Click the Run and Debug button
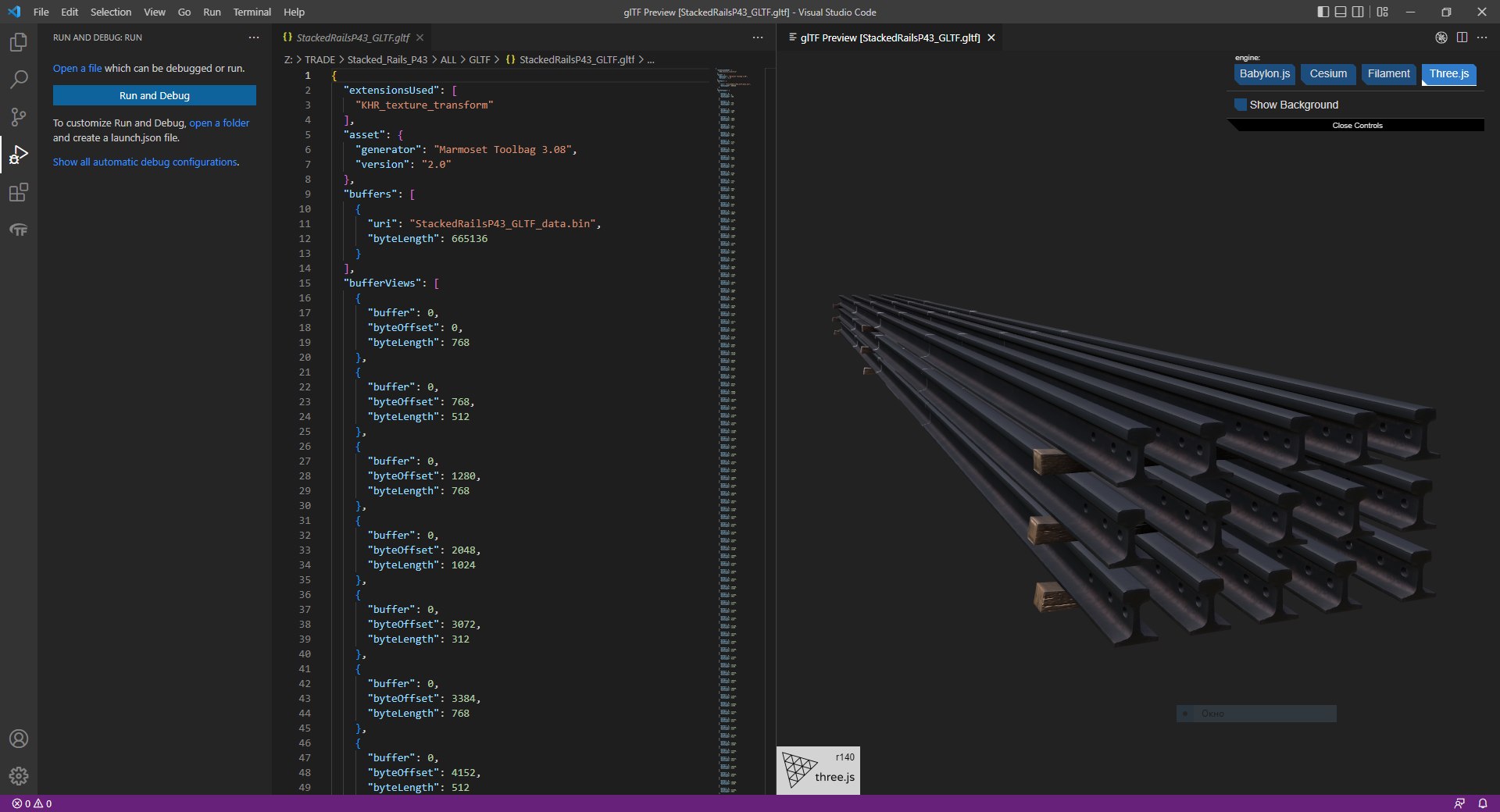Screen dimensions: 1500x812 click(x=155, y=95)
